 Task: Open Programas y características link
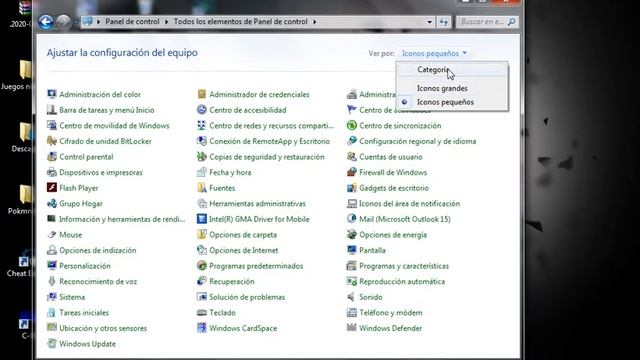tap(404, 266)
